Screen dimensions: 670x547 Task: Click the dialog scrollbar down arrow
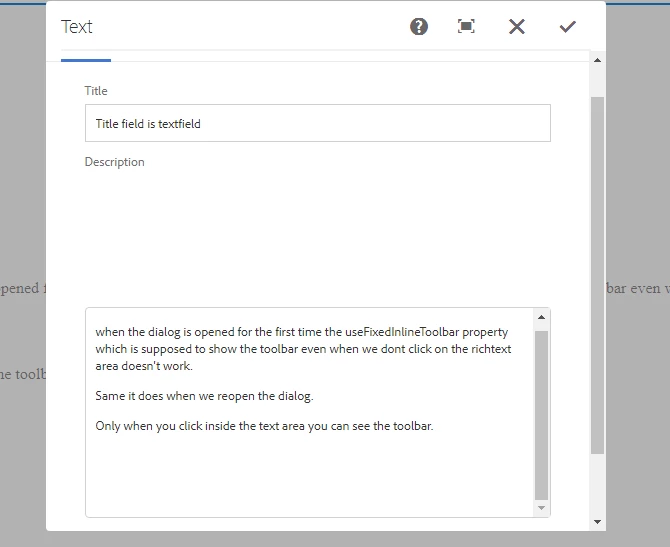pos(597,522)
